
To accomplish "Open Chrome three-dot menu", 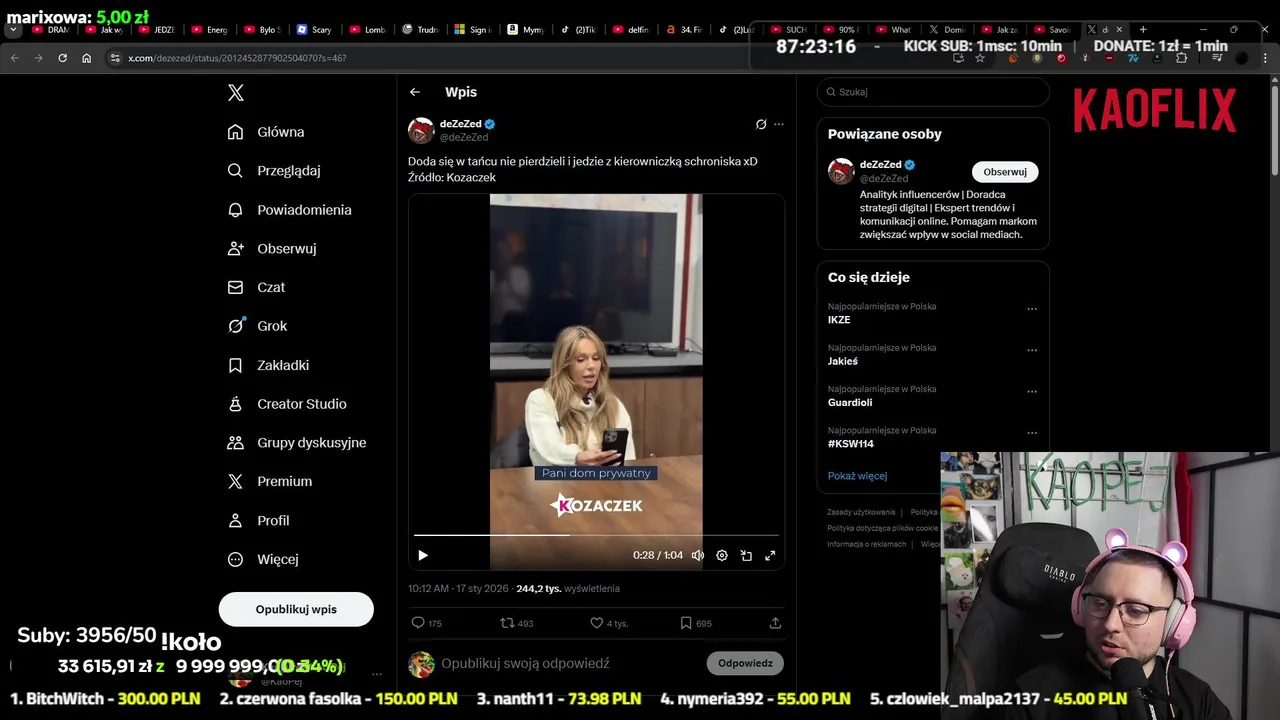I will [x=1265, y=58].
